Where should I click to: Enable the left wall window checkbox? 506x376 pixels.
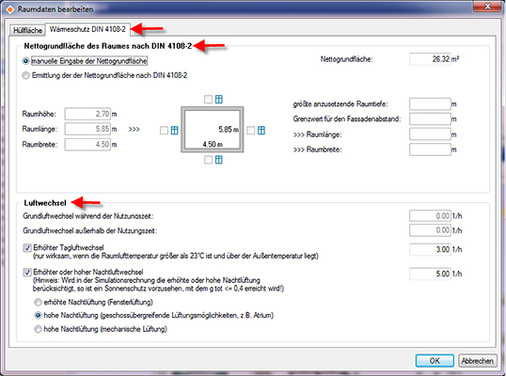[x=164, y=130]
